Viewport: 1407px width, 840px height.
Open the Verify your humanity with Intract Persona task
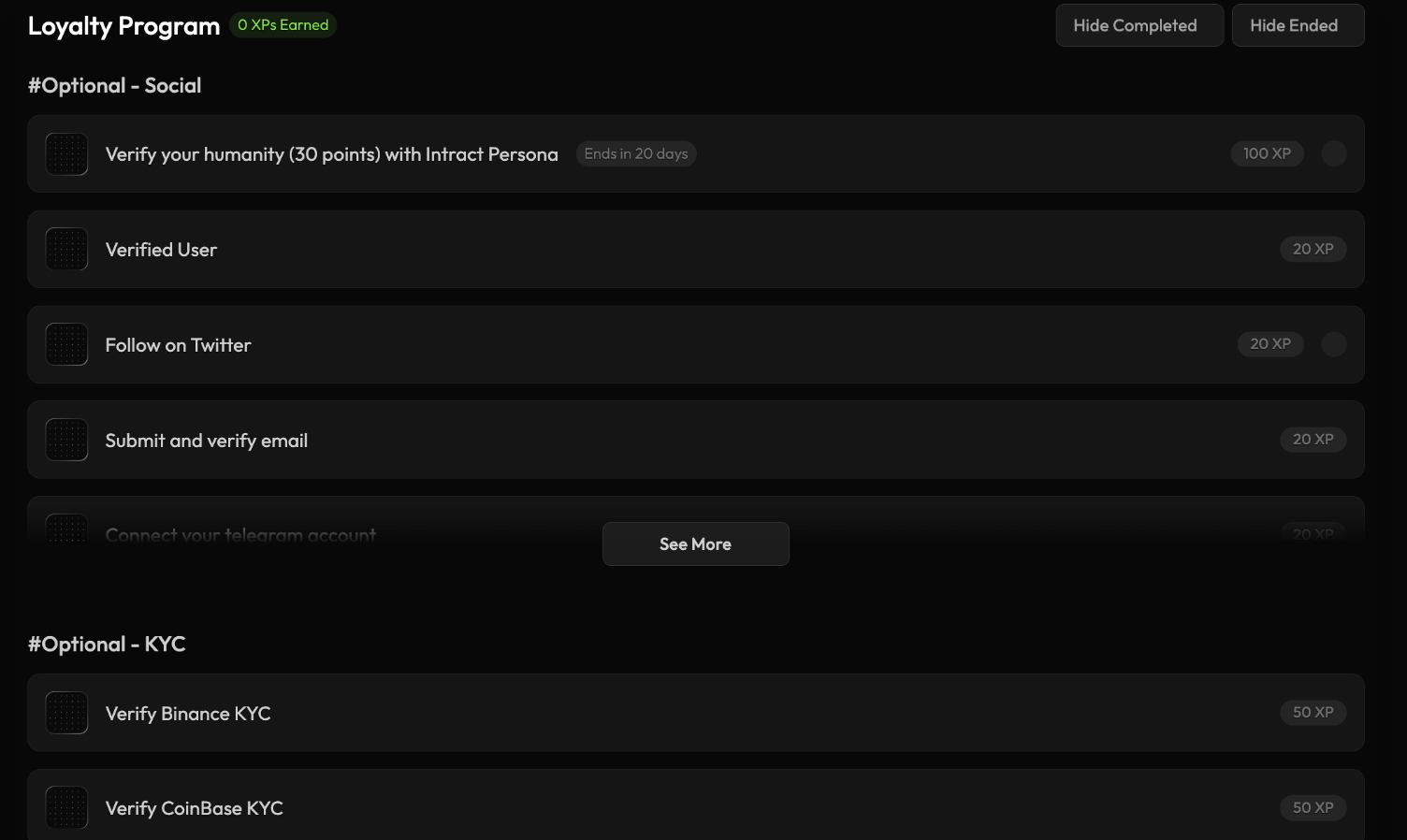[x=331, y=154]
